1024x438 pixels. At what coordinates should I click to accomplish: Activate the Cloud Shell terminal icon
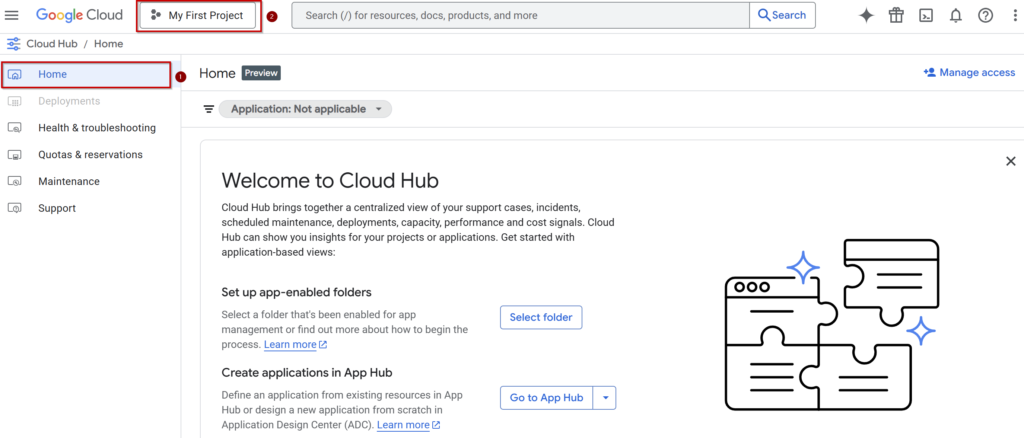[x=925, y=16]
